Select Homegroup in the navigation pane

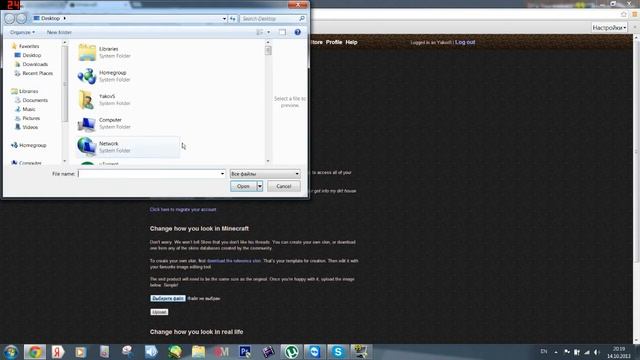pyautogui.click(x=29, y=145)
